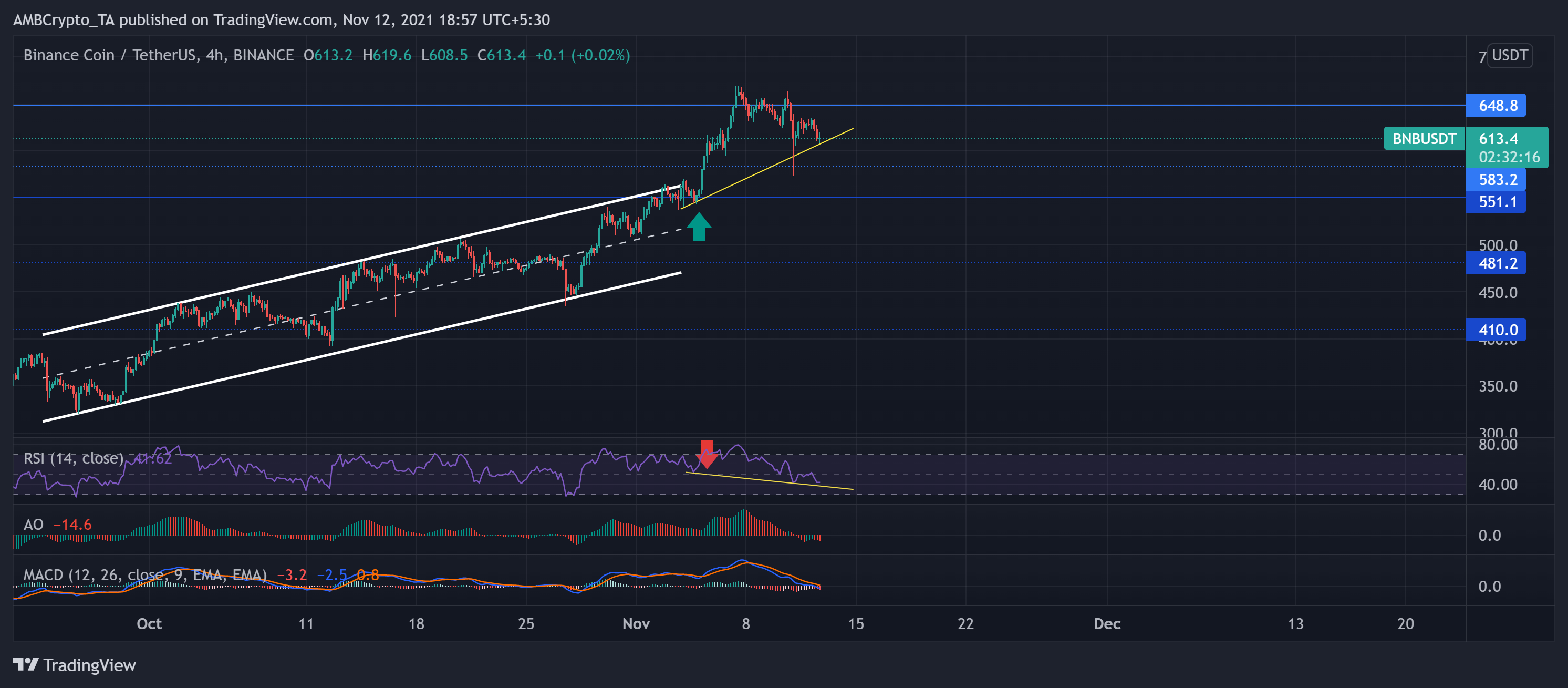Click the green up arrow marker
This screenshot has width=1568, height=688.
(x=699, y=227)
